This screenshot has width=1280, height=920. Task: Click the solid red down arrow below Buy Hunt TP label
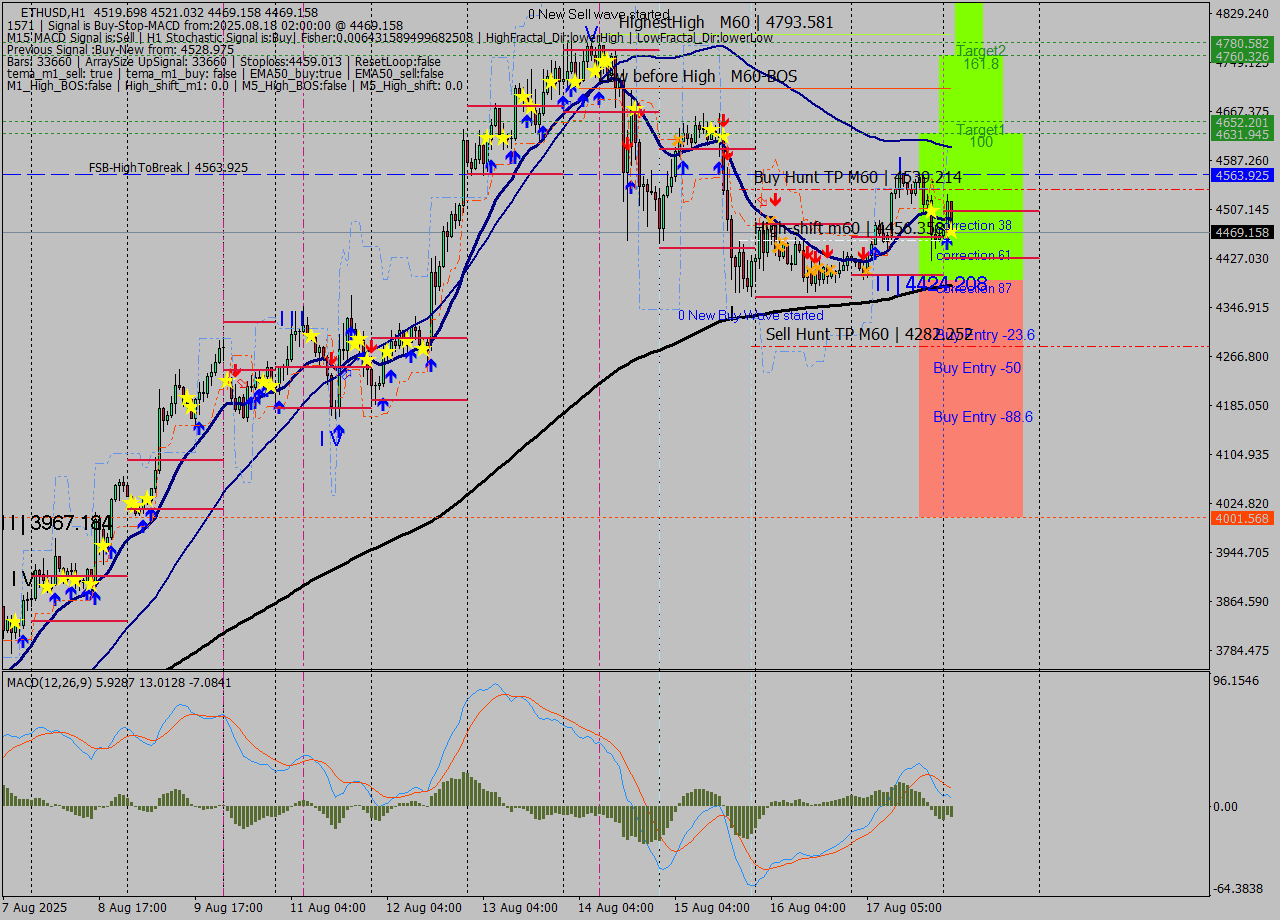click(x=776, y=199)
